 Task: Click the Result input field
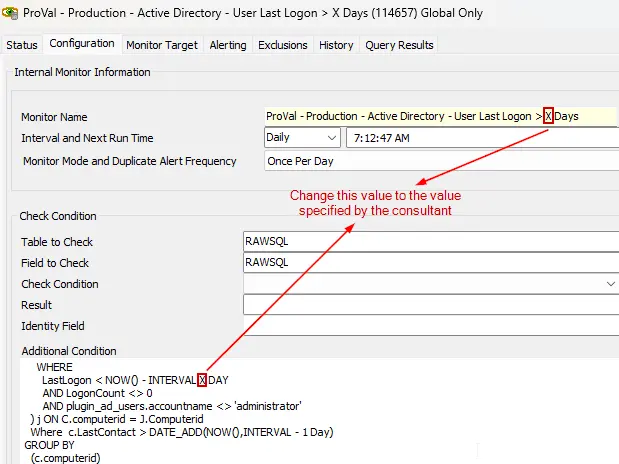(x=431, y=304)
